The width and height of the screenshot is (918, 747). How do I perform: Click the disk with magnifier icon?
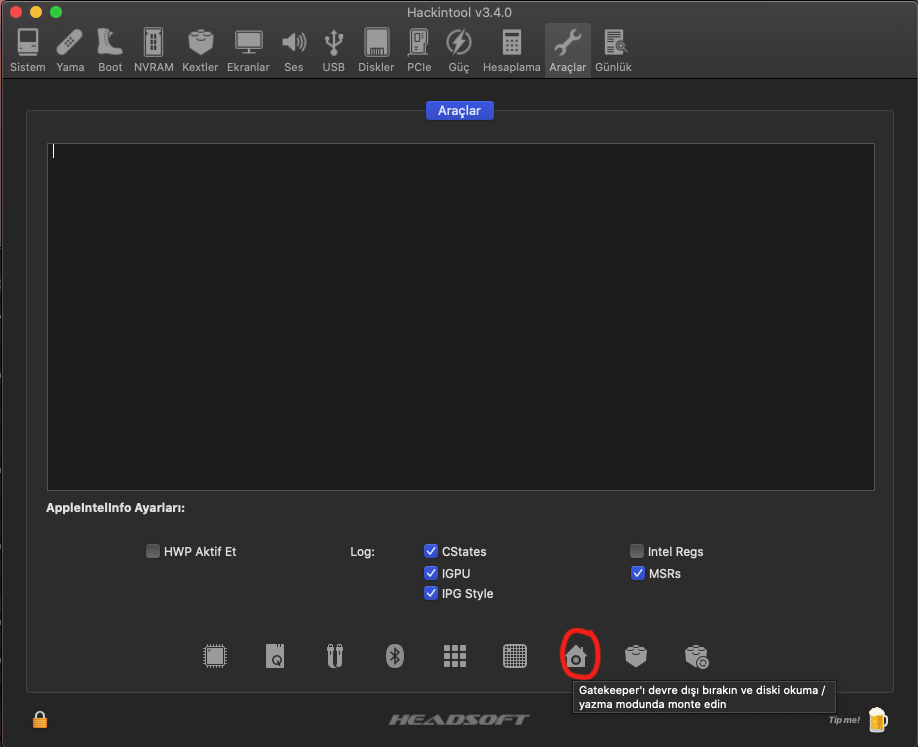pyautogui.click(x=275, y=656)
